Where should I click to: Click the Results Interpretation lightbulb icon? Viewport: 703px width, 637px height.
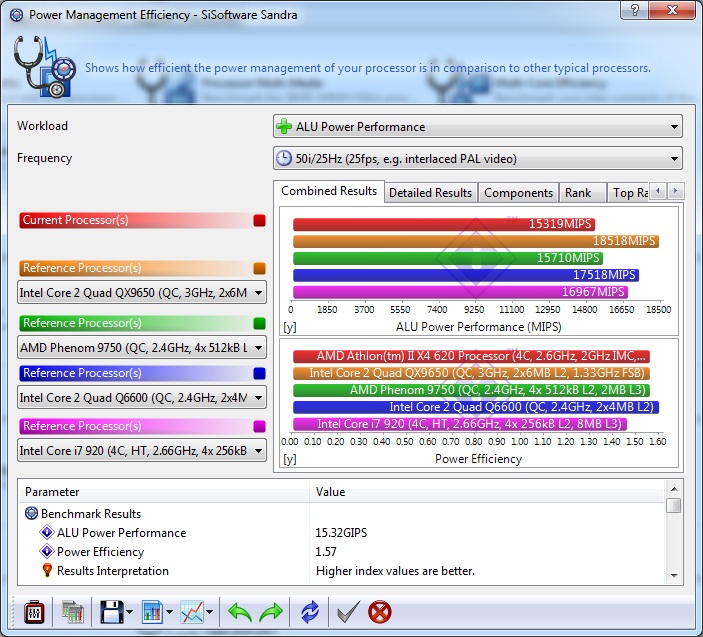(x=47, y=570)
